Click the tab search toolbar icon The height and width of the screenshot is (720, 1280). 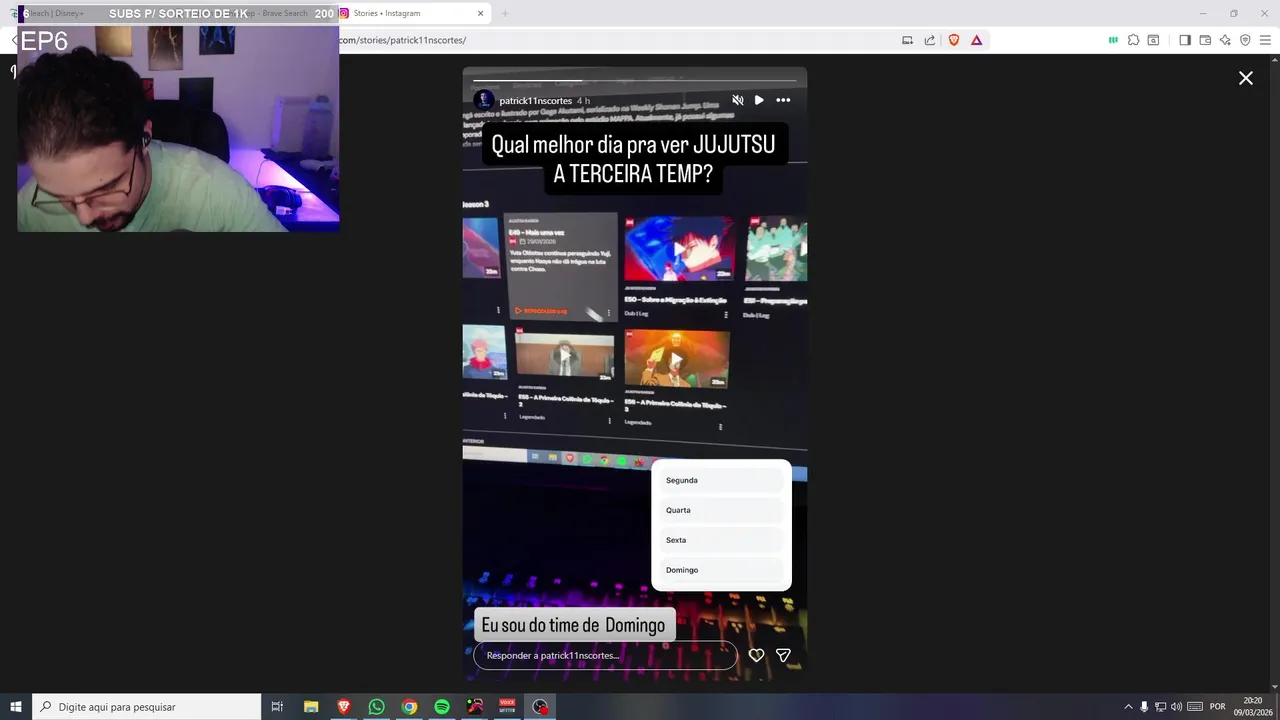click(1153, 40)
